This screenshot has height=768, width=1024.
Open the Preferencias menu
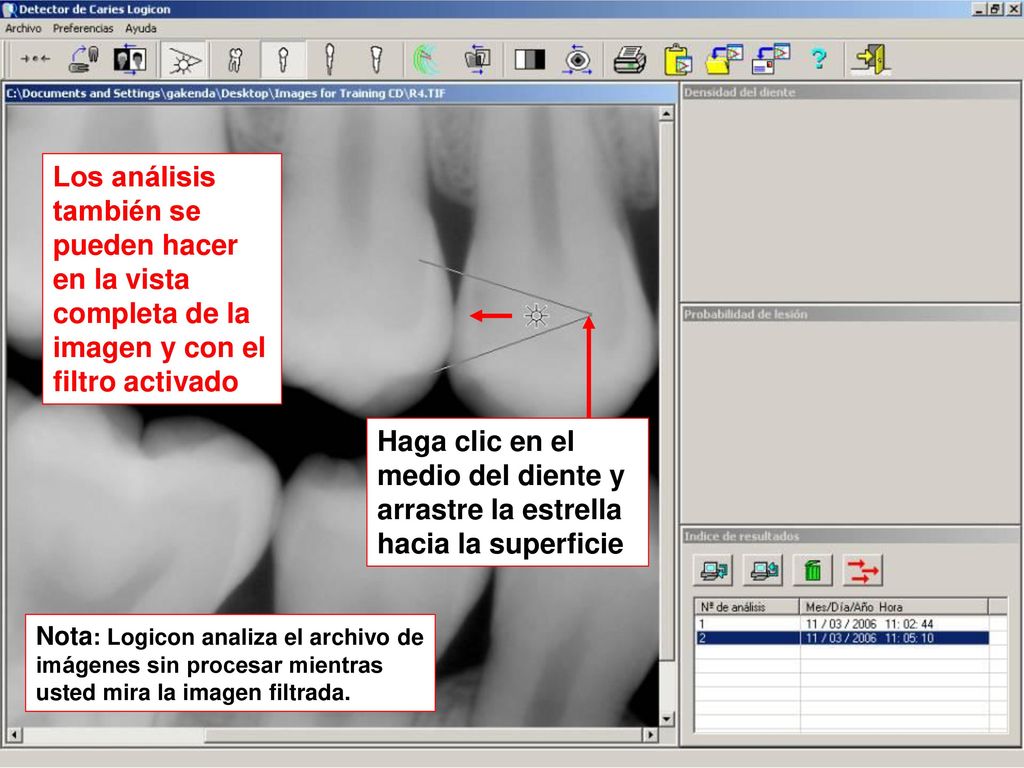click(x=83, y=29)
